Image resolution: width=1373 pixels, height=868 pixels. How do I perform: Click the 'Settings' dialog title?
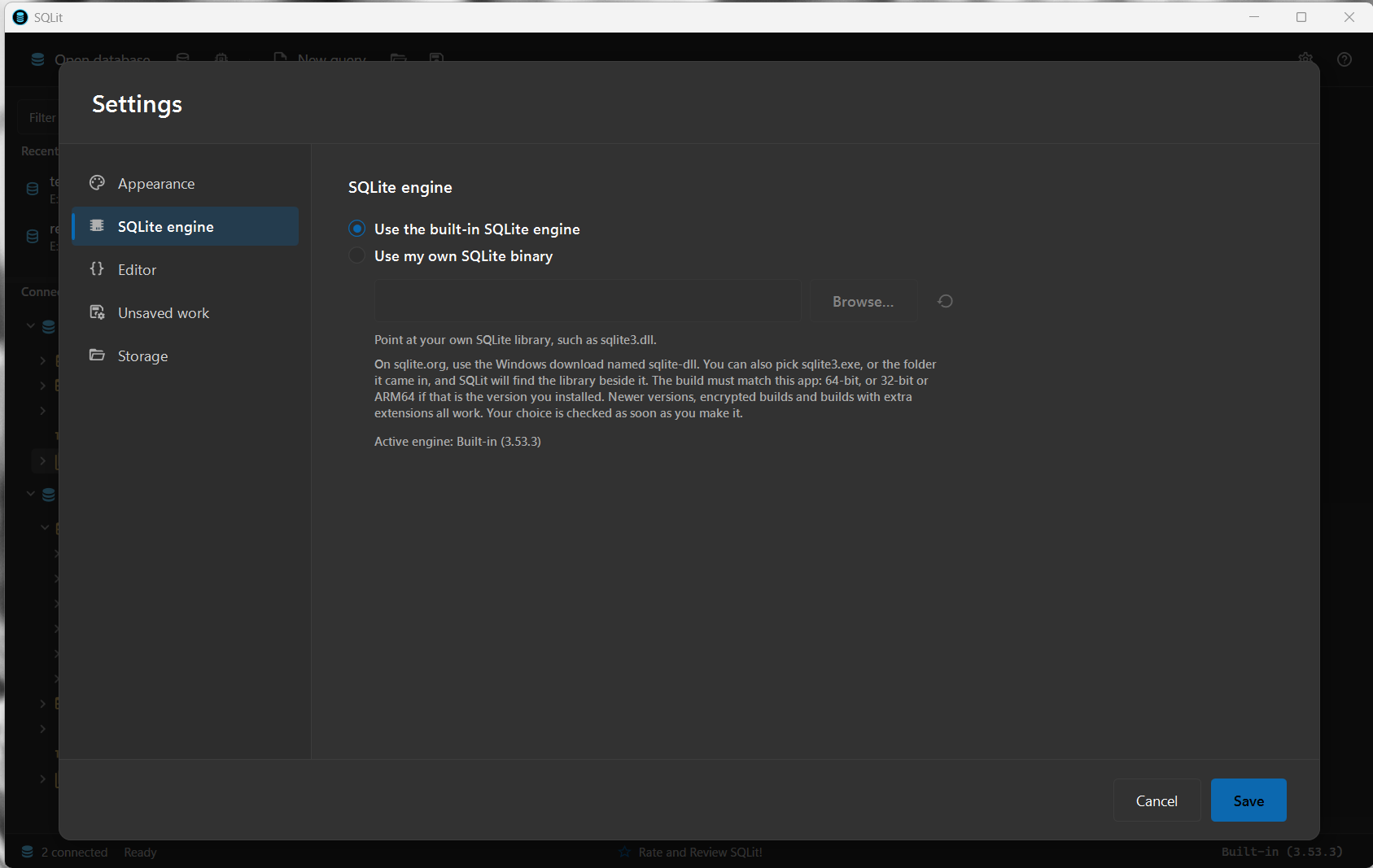point(137,104)
